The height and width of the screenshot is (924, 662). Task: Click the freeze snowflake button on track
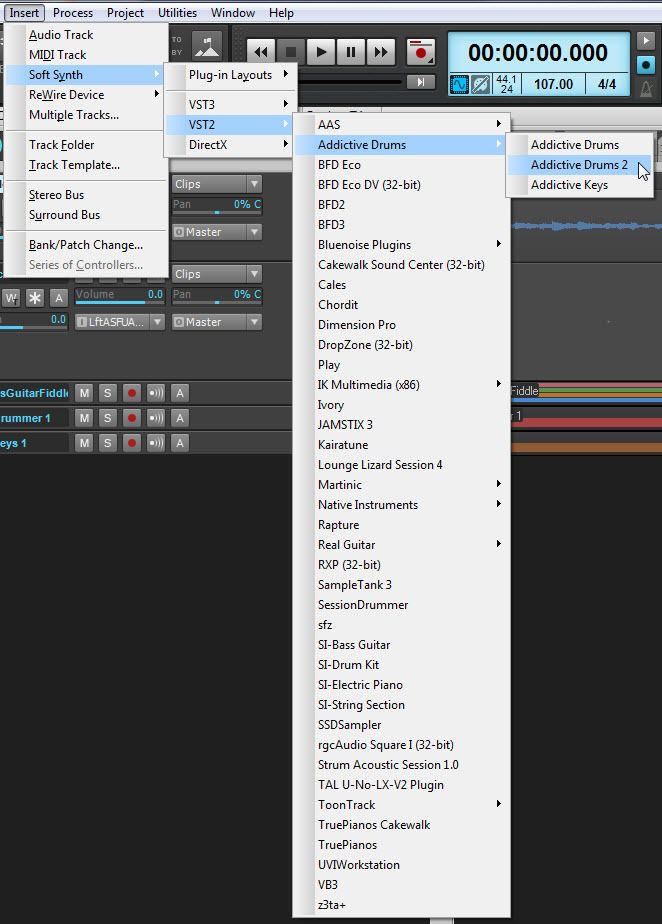pyautogui.click(x=35, y=297)
